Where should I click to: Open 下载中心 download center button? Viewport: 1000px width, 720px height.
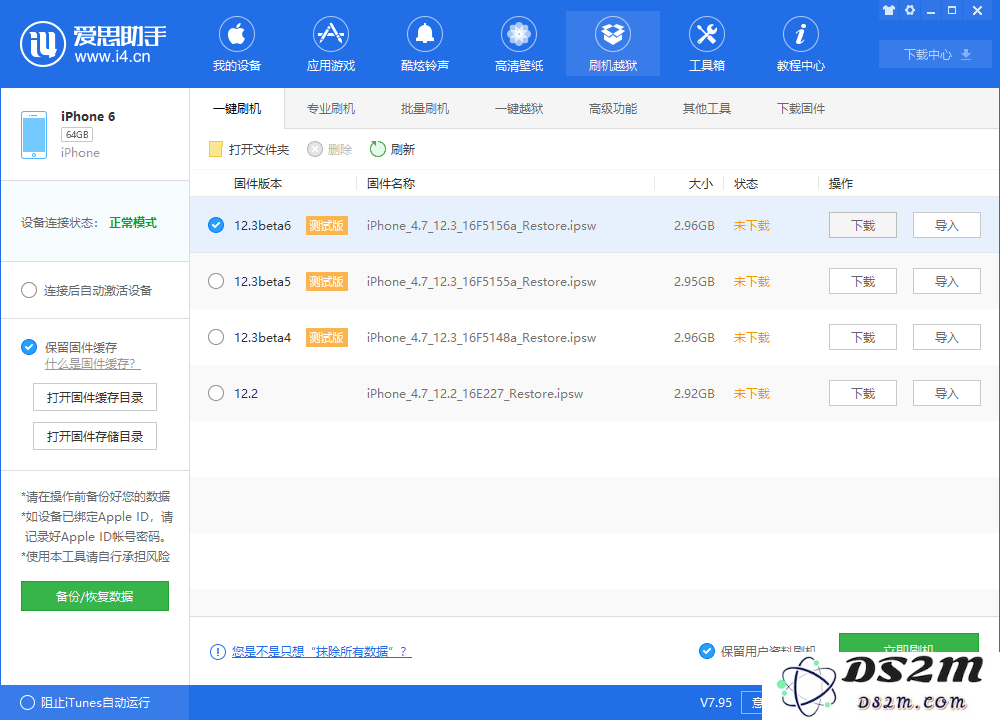point(936,54)
